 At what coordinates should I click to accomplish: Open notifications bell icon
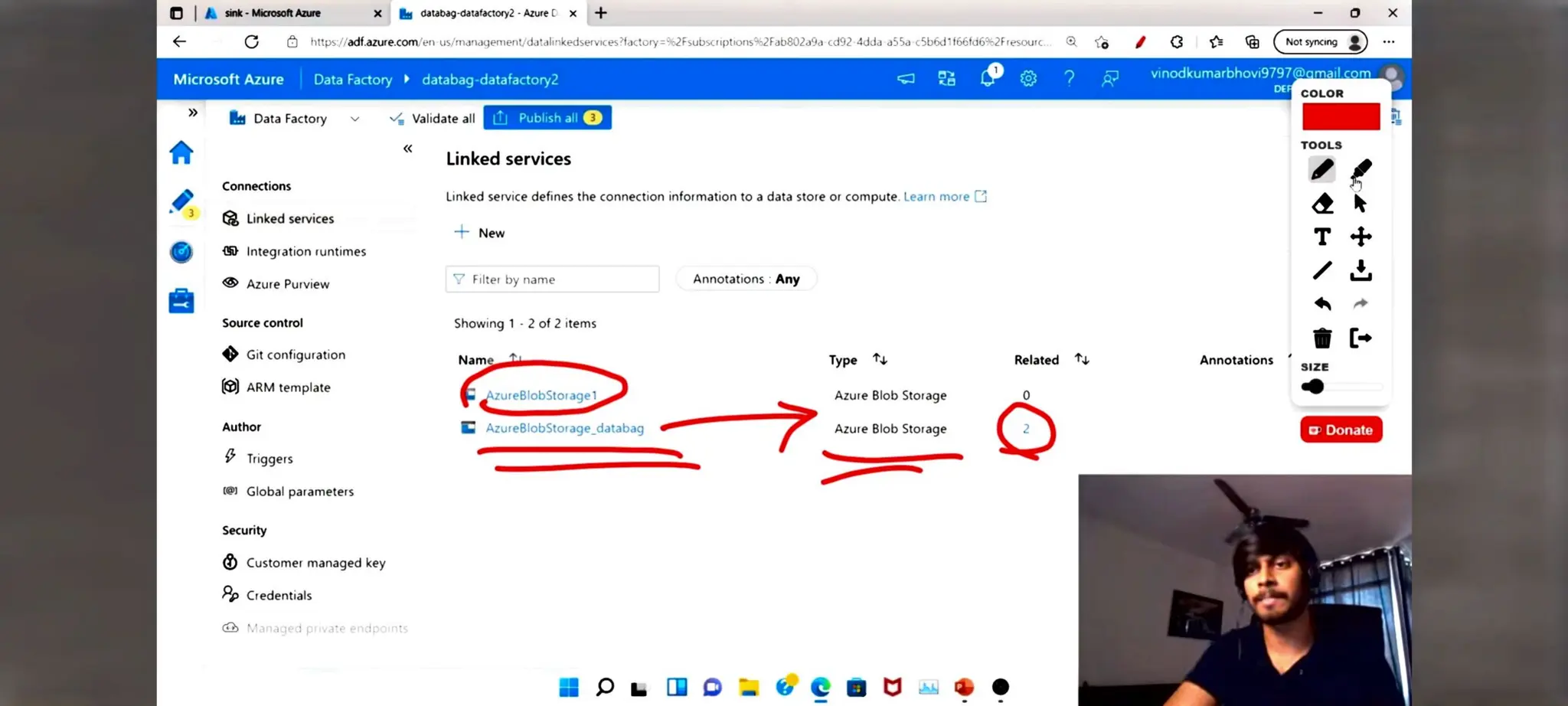coord(988,77)
